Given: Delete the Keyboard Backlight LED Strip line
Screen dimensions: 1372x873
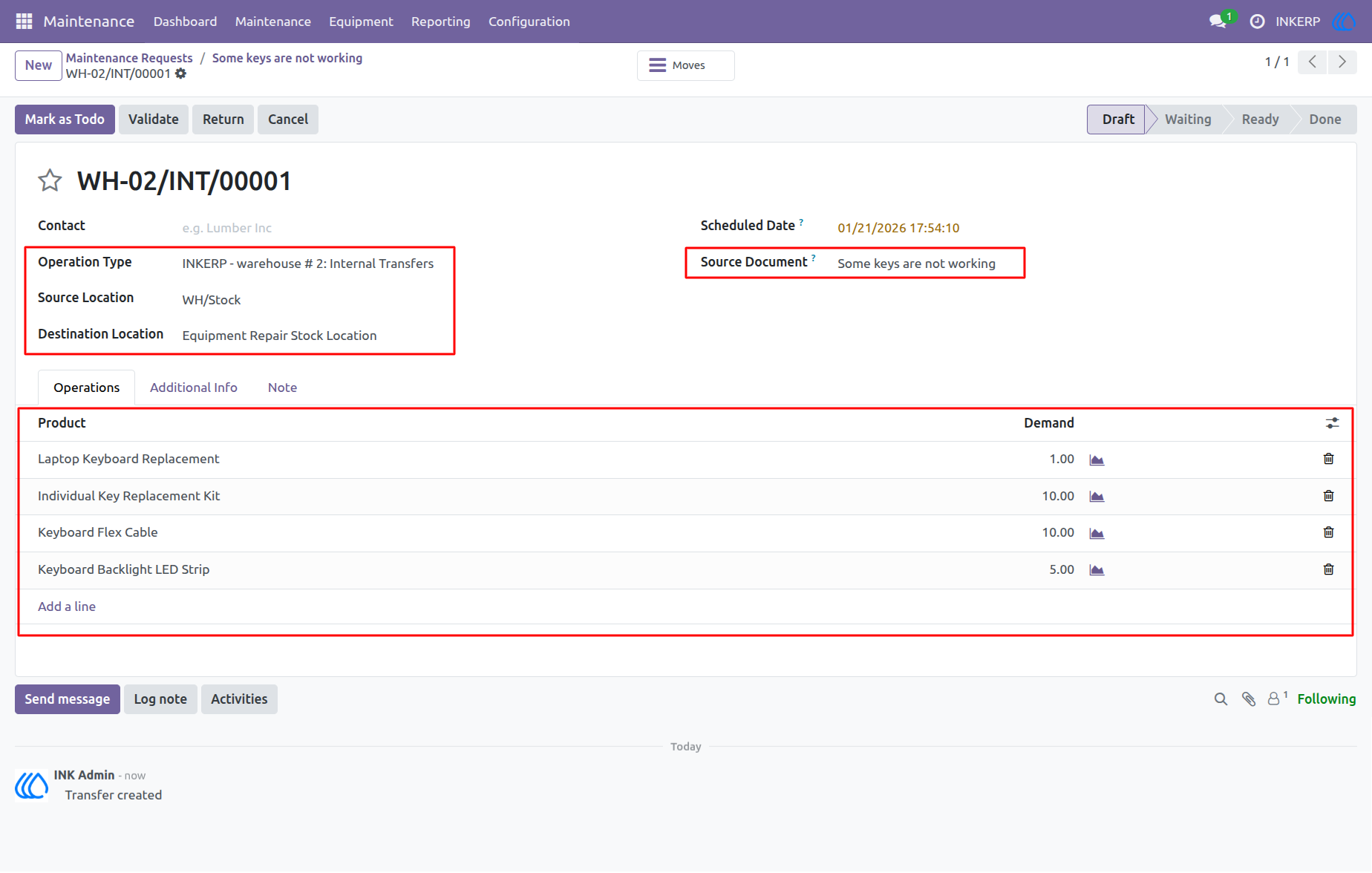Looking at the screenshot, I should [1329, 569].
